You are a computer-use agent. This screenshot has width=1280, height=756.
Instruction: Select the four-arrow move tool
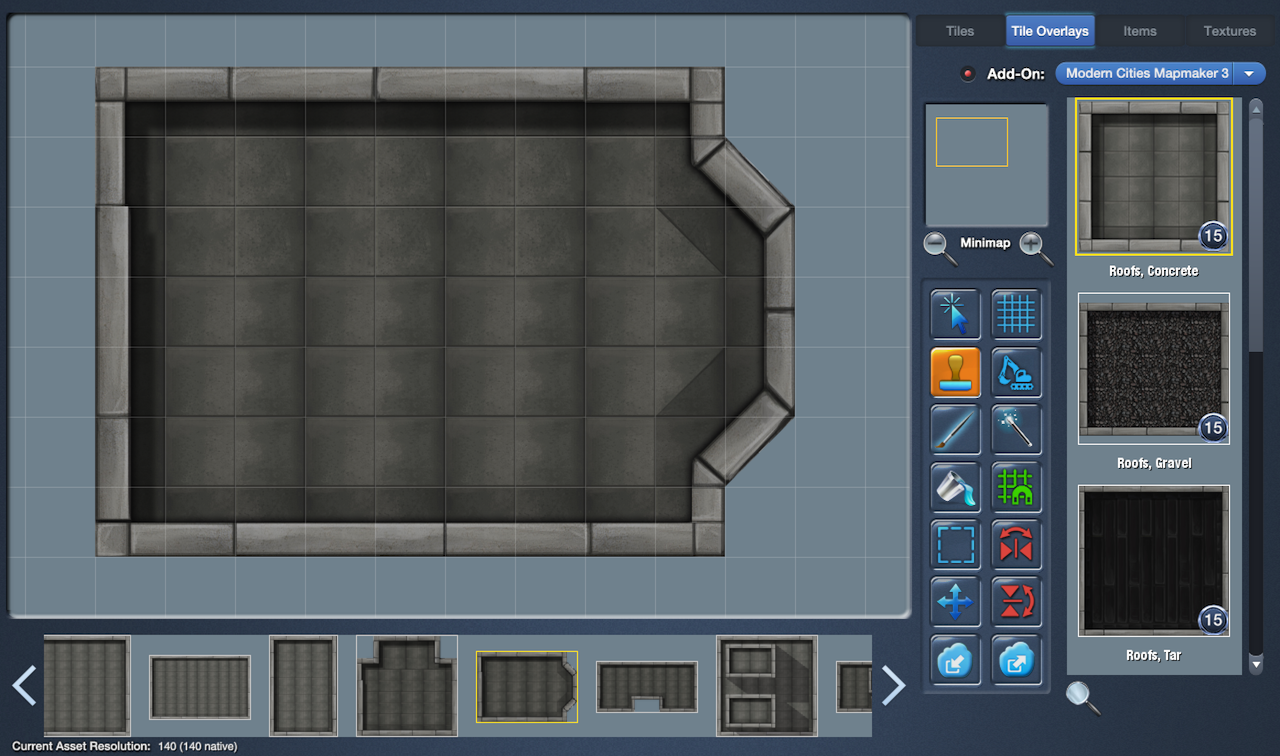(955, 602)
